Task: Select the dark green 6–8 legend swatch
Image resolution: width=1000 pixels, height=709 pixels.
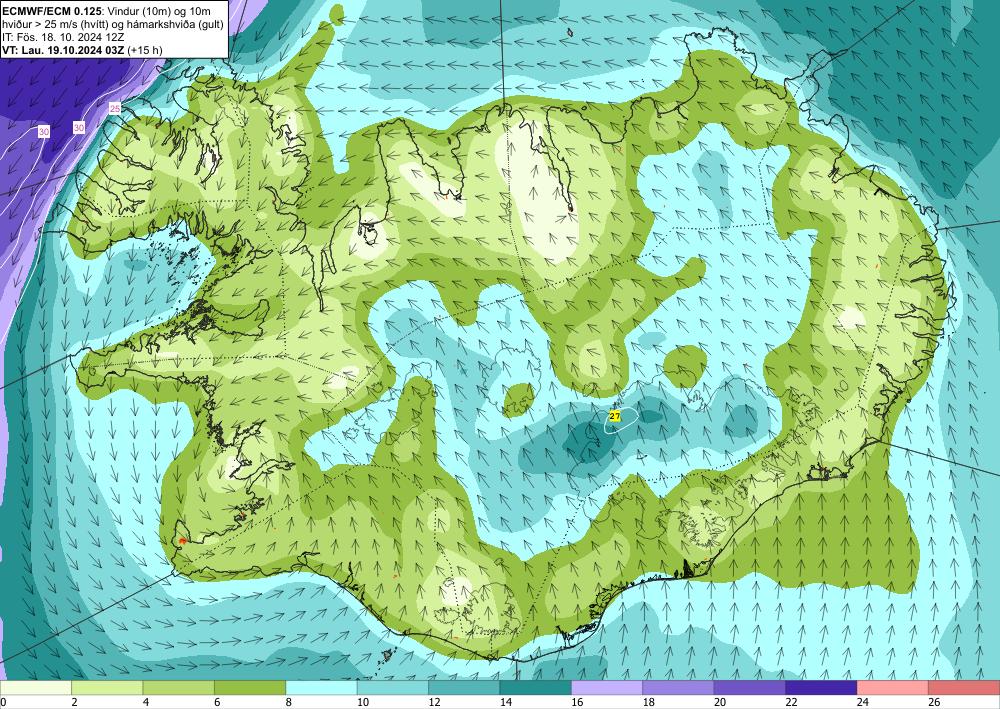Action: [x=250, y=688]
